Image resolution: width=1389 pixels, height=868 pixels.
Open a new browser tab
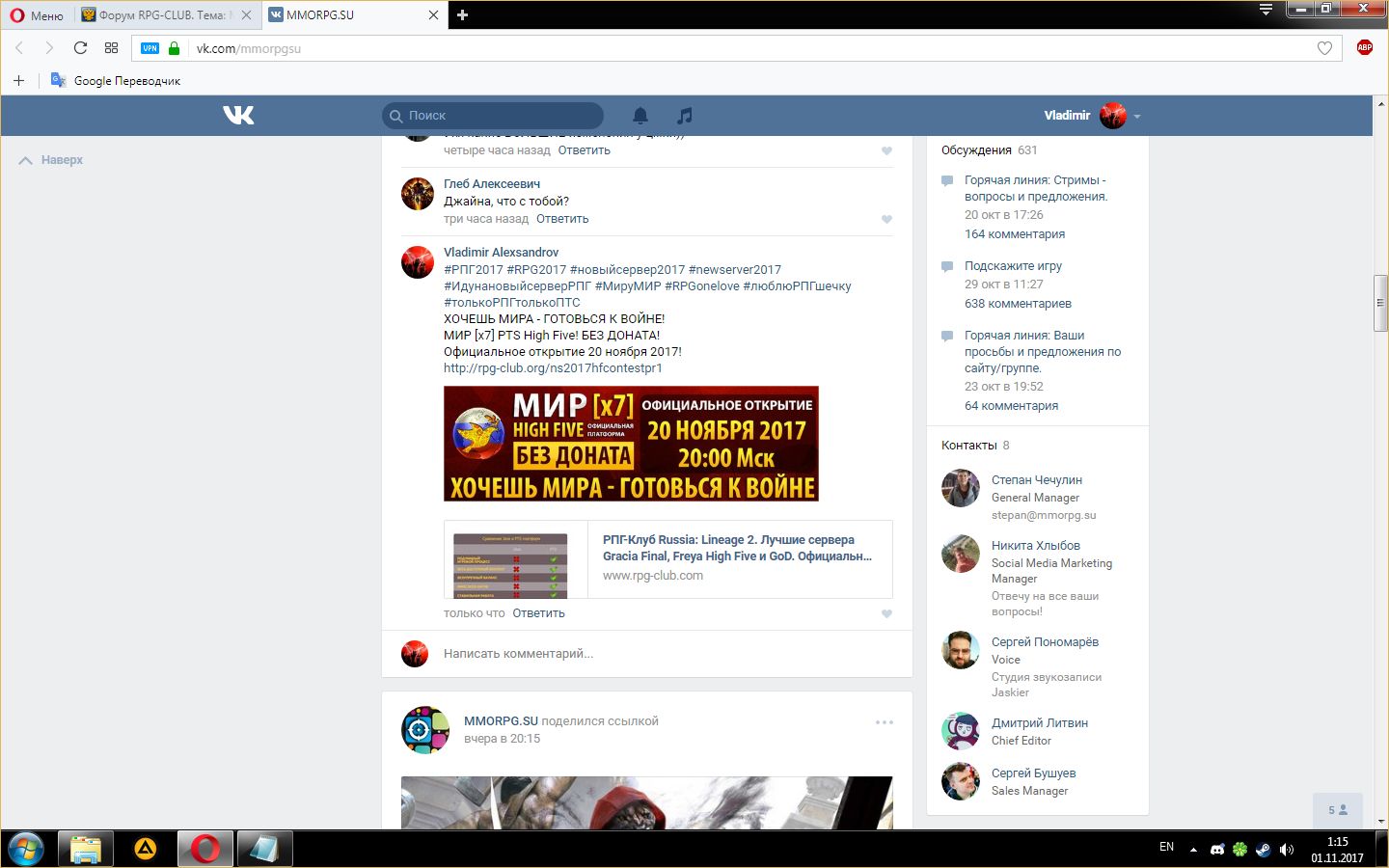click(x=462, y=15)
